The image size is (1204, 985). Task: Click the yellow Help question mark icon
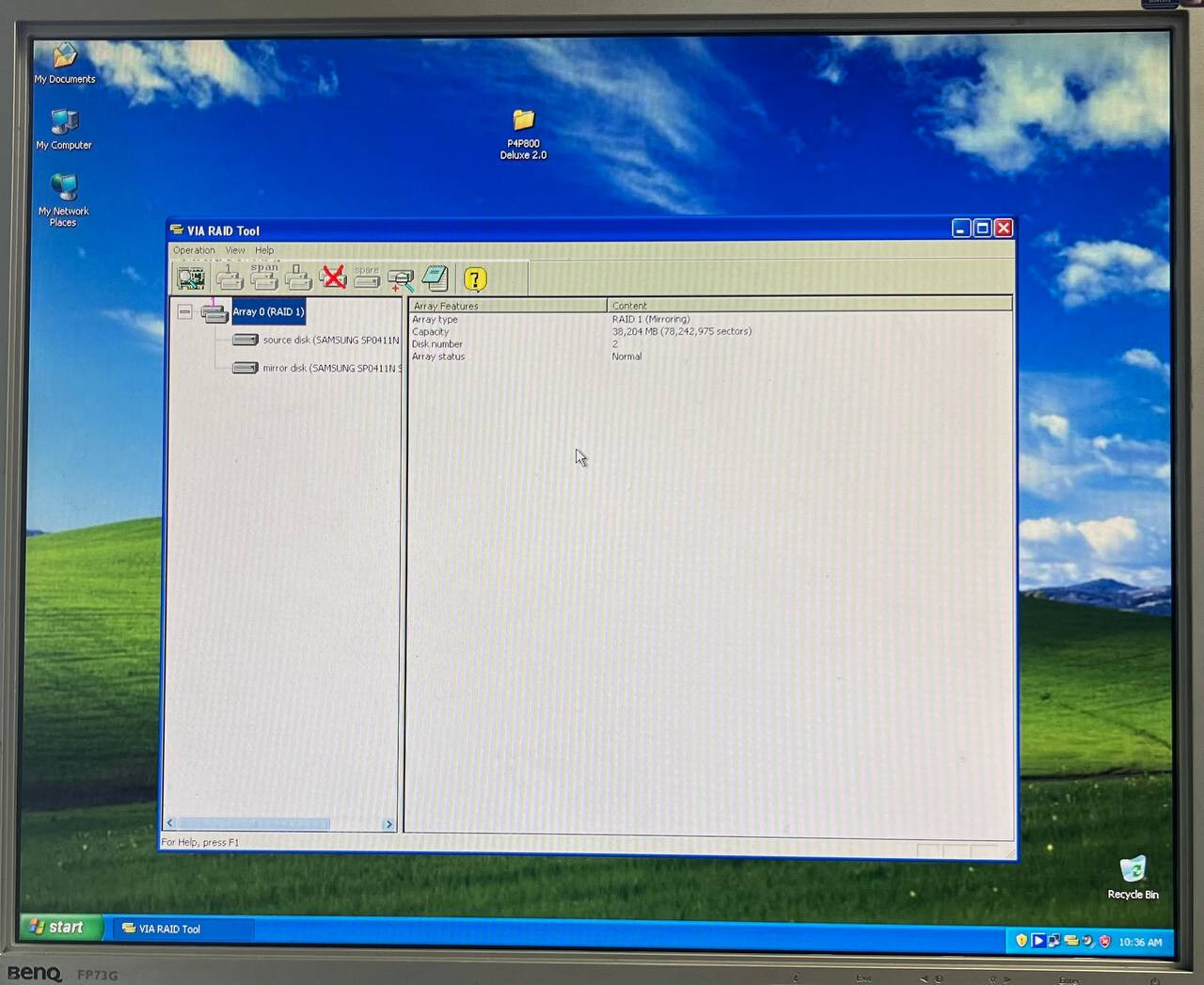coord(475,279)
